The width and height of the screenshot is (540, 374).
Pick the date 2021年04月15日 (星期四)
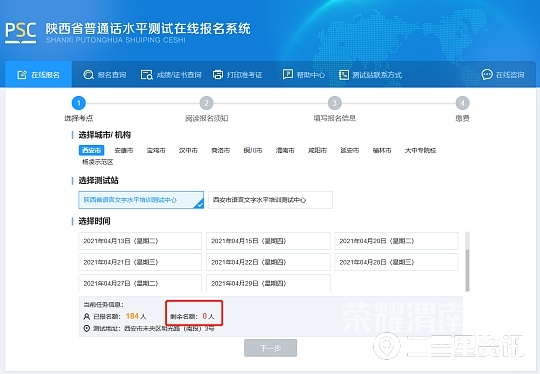coord(268,241)
